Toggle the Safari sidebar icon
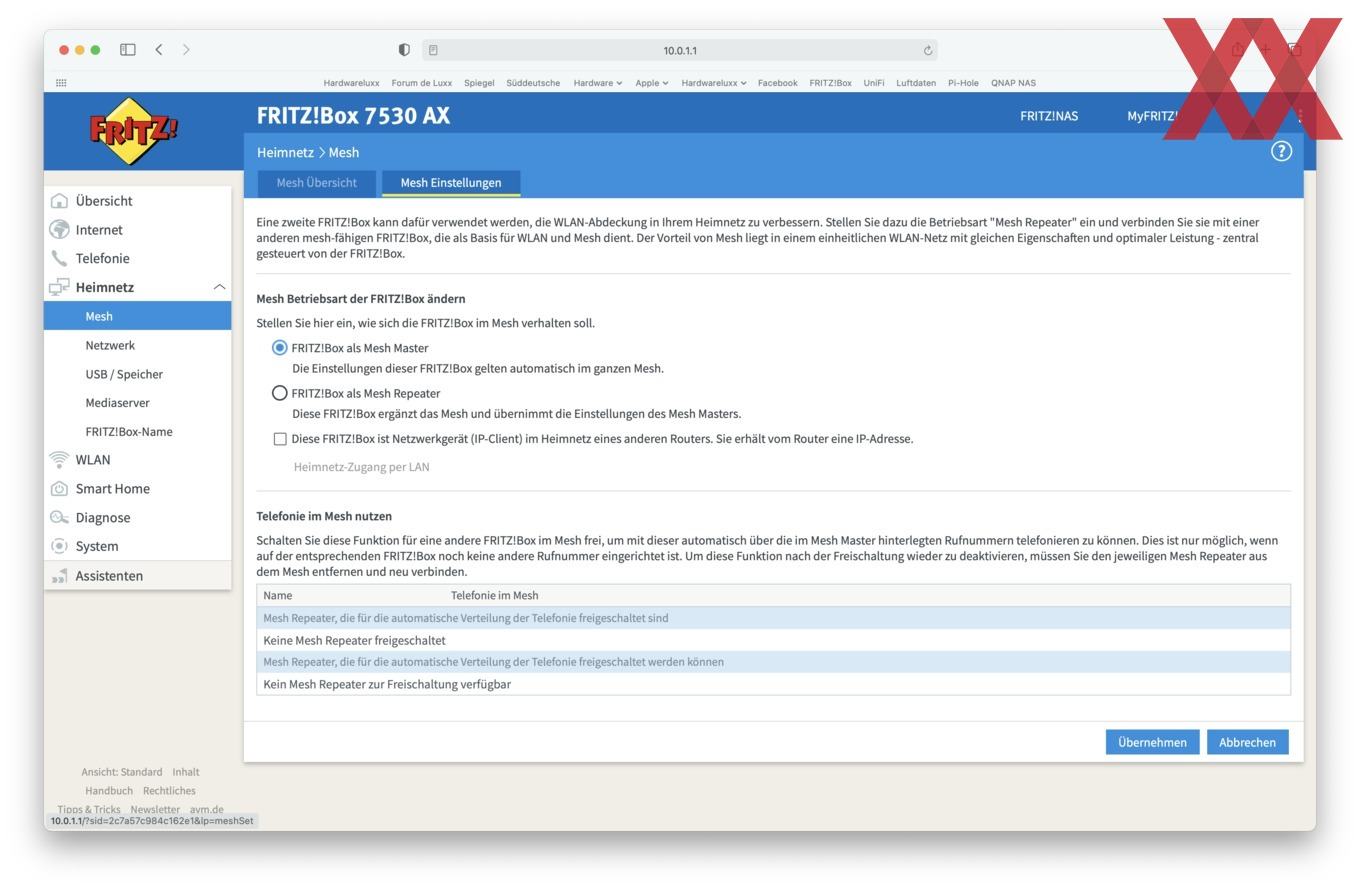 pos(128,50)
